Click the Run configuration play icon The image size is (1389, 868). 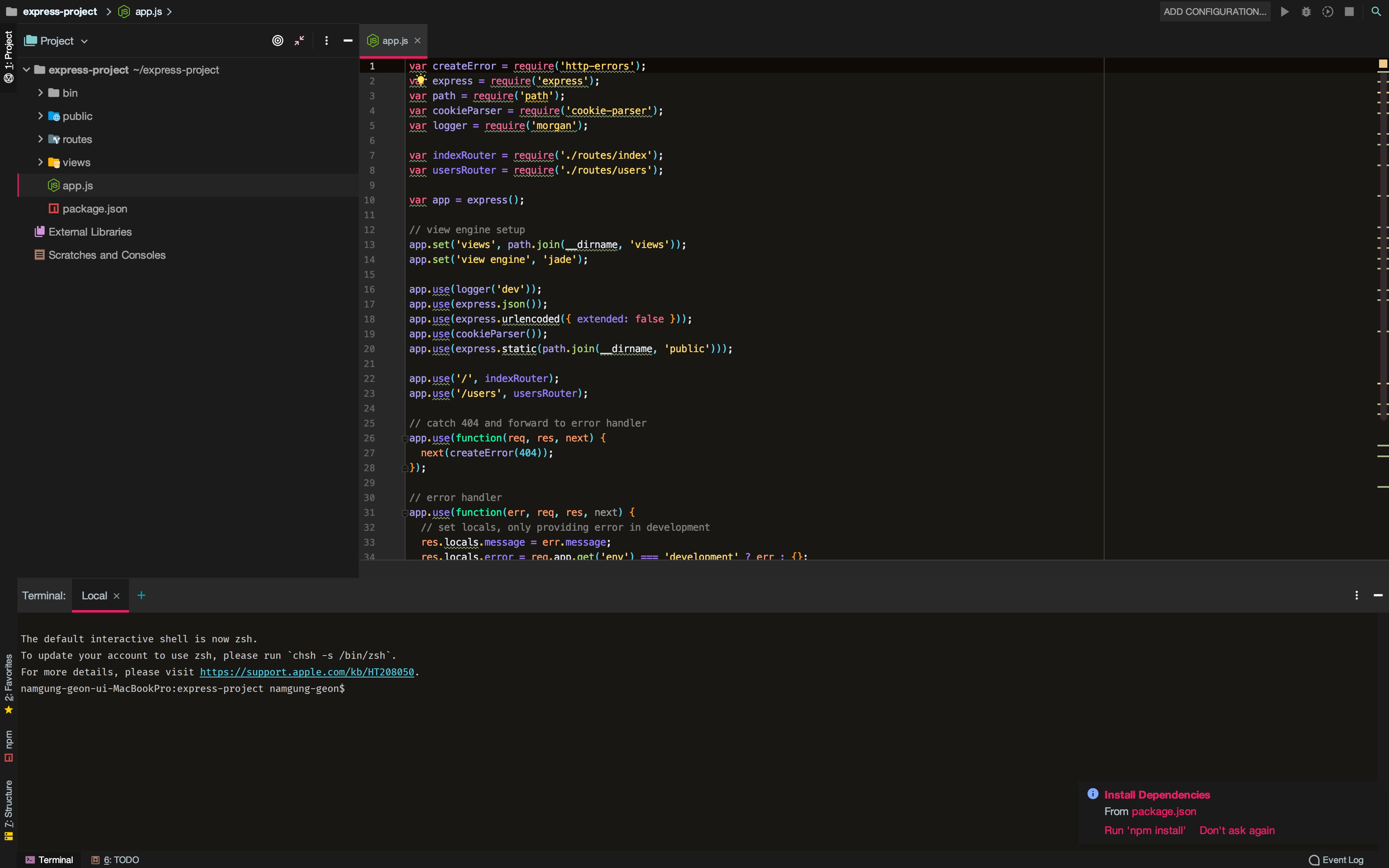point(1284,12)
